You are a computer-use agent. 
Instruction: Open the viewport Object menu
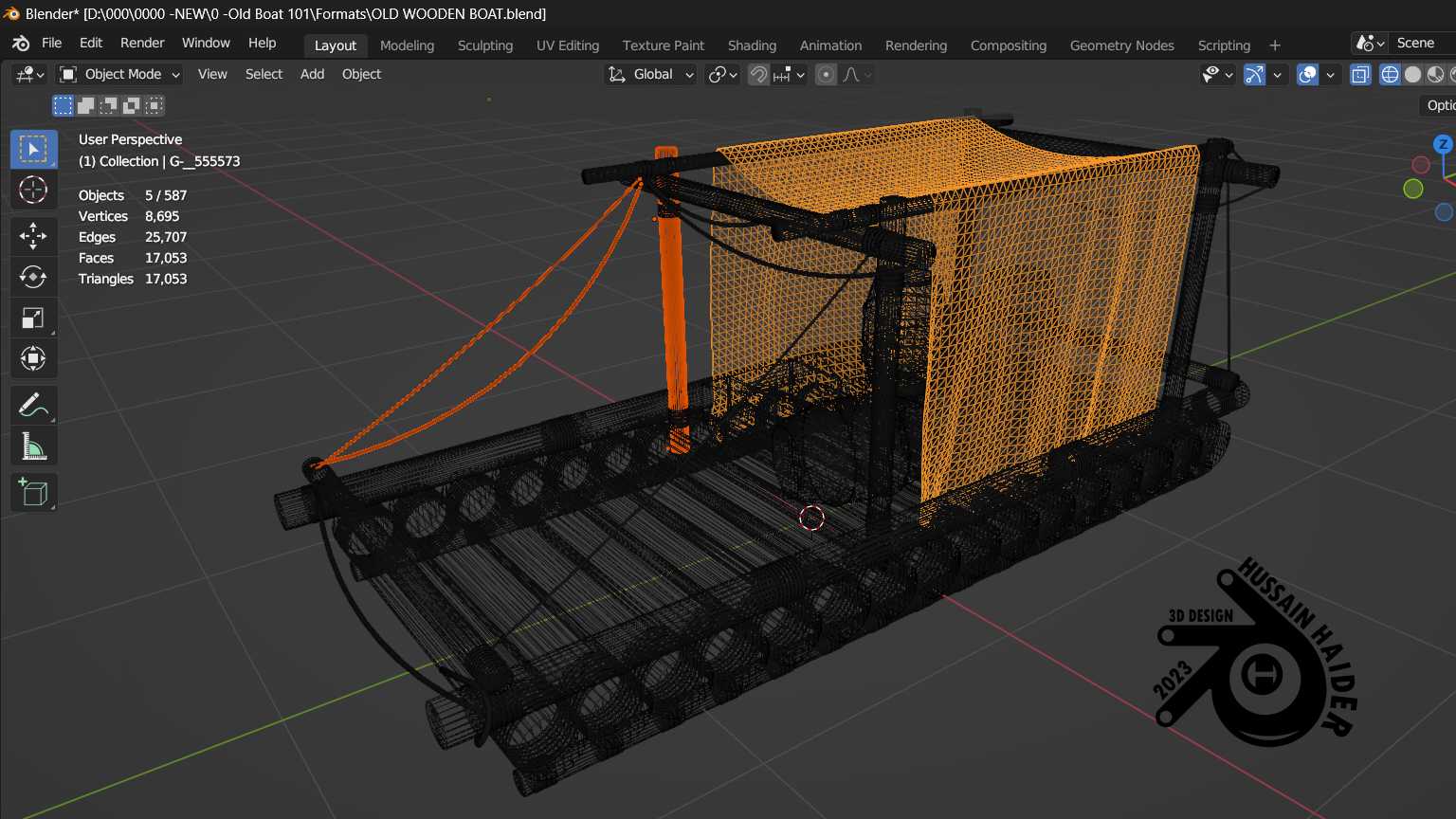(361, 74)
